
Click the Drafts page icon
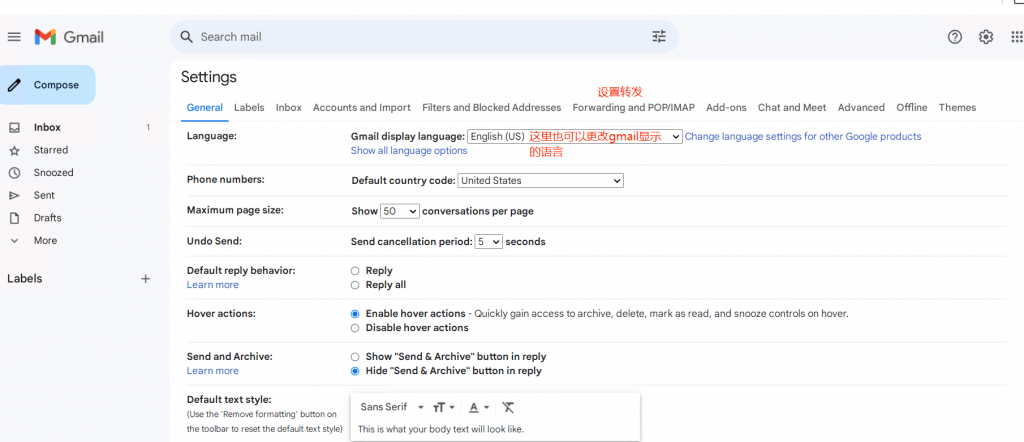click(x=14, y=218)
